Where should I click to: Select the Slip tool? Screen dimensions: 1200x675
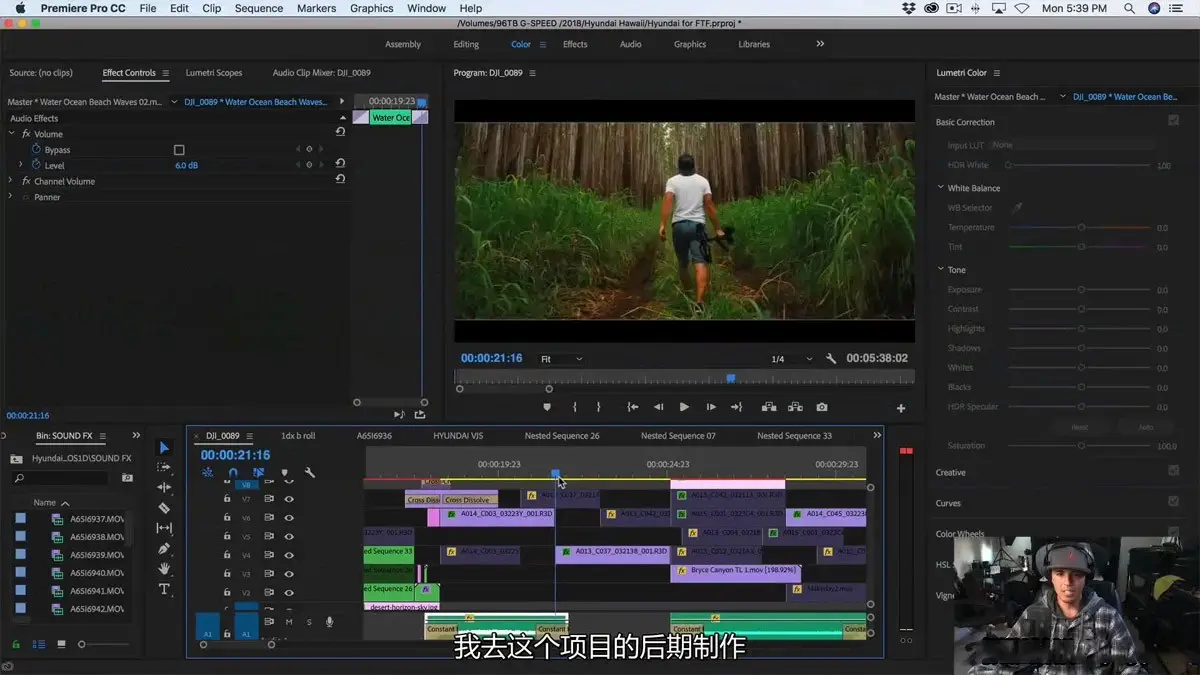164,528
